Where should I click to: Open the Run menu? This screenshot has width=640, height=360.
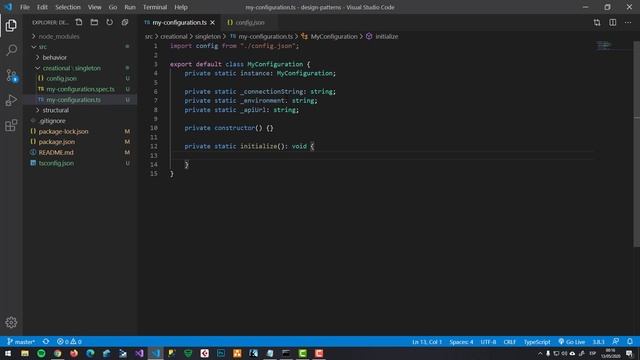[130, 7]
